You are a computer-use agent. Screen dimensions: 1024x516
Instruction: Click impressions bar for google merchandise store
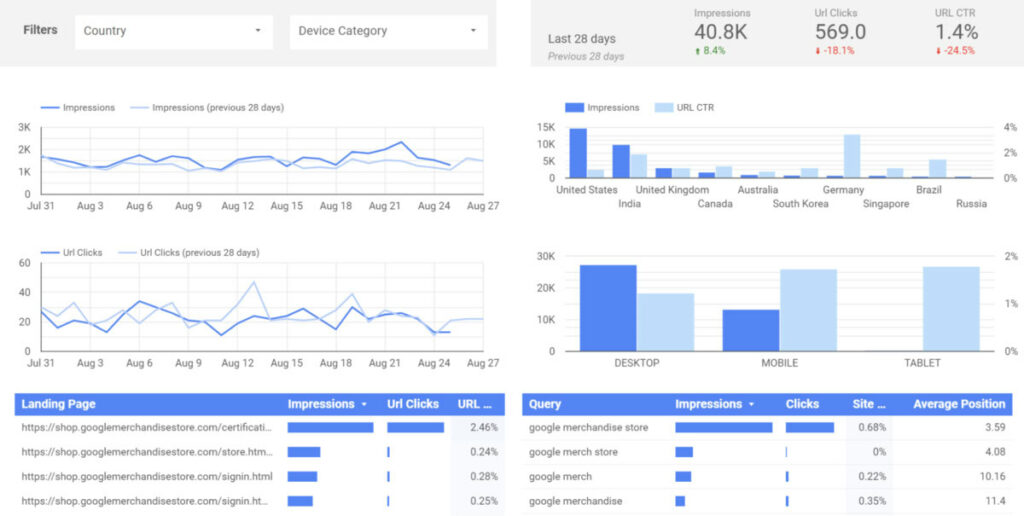[724, 427]
